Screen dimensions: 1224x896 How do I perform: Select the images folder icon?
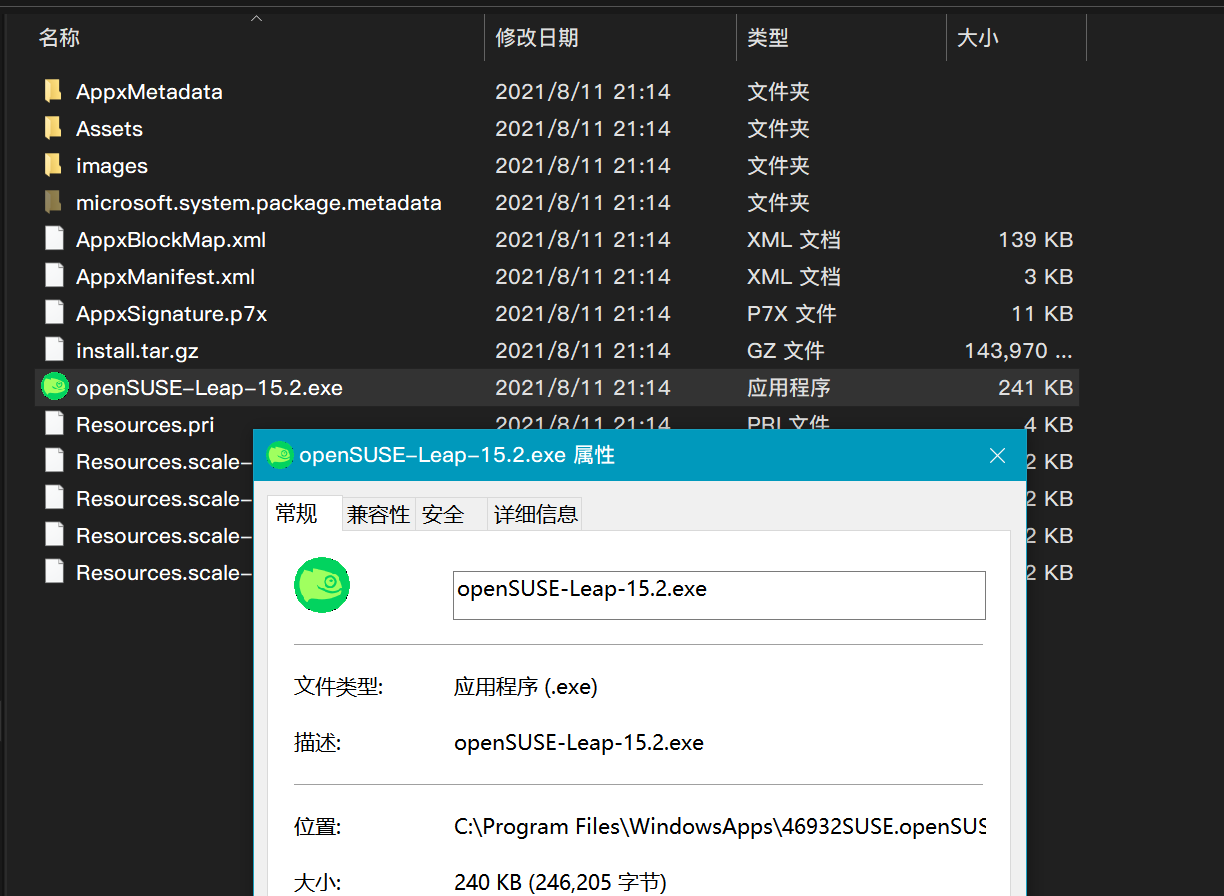pyautogui.click(x=53, y=166)
